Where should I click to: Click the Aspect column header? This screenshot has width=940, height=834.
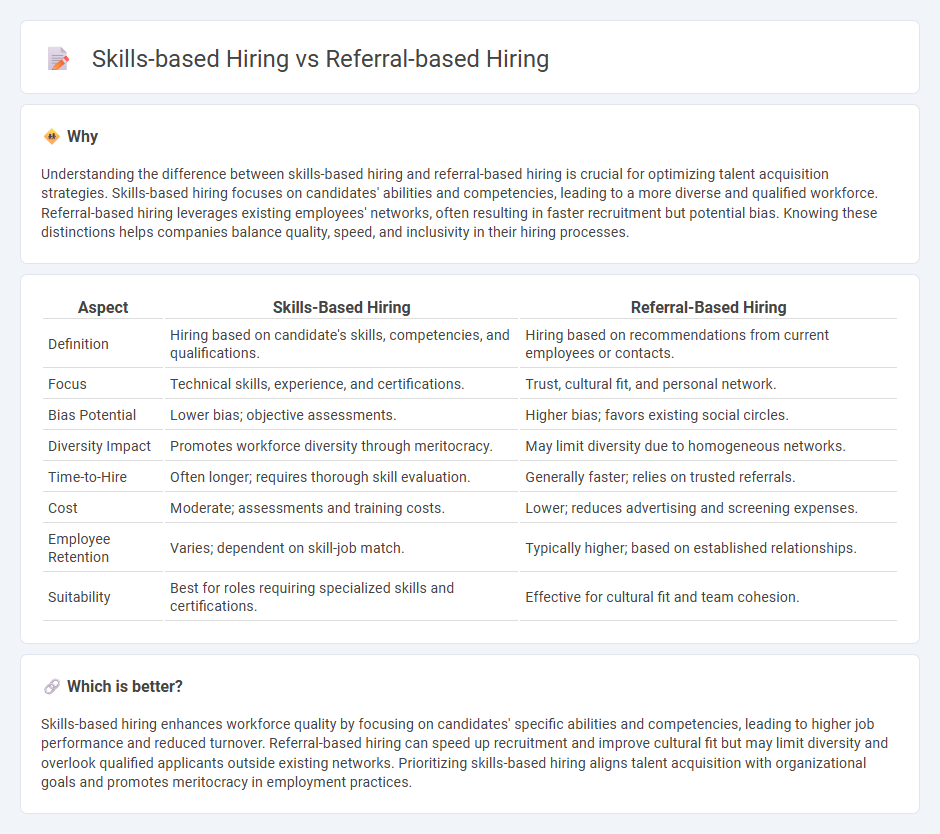coord(103,308)
